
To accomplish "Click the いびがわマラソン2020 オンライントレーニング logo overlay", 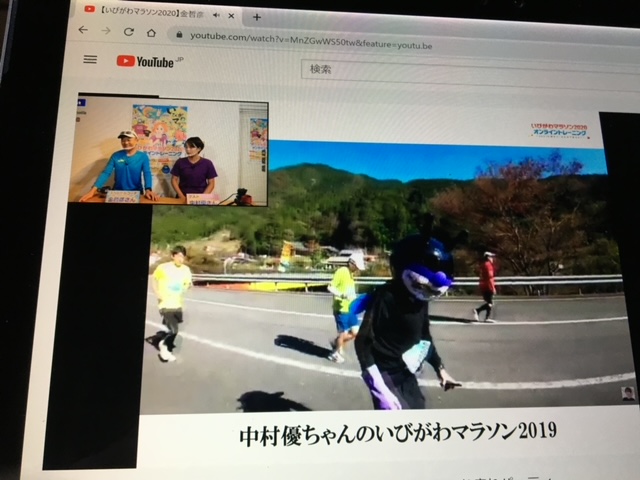I will [560, 130].
